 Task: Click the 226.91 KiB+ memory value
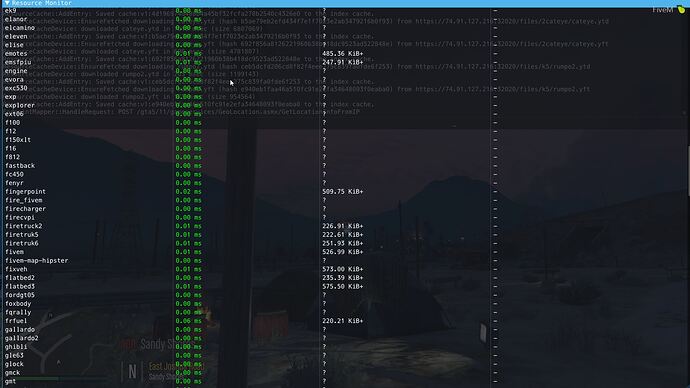(x=343, y=226)
